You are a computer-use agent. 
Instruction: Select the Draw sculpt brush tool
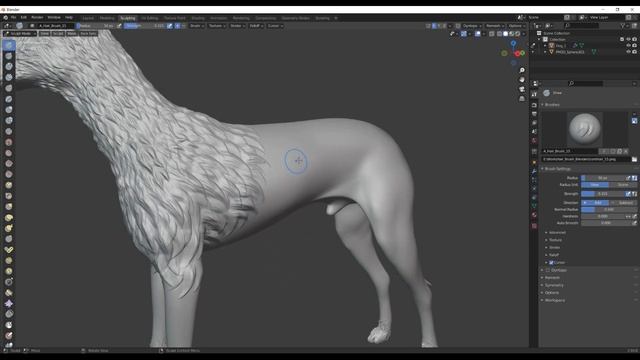coord(9,45)
